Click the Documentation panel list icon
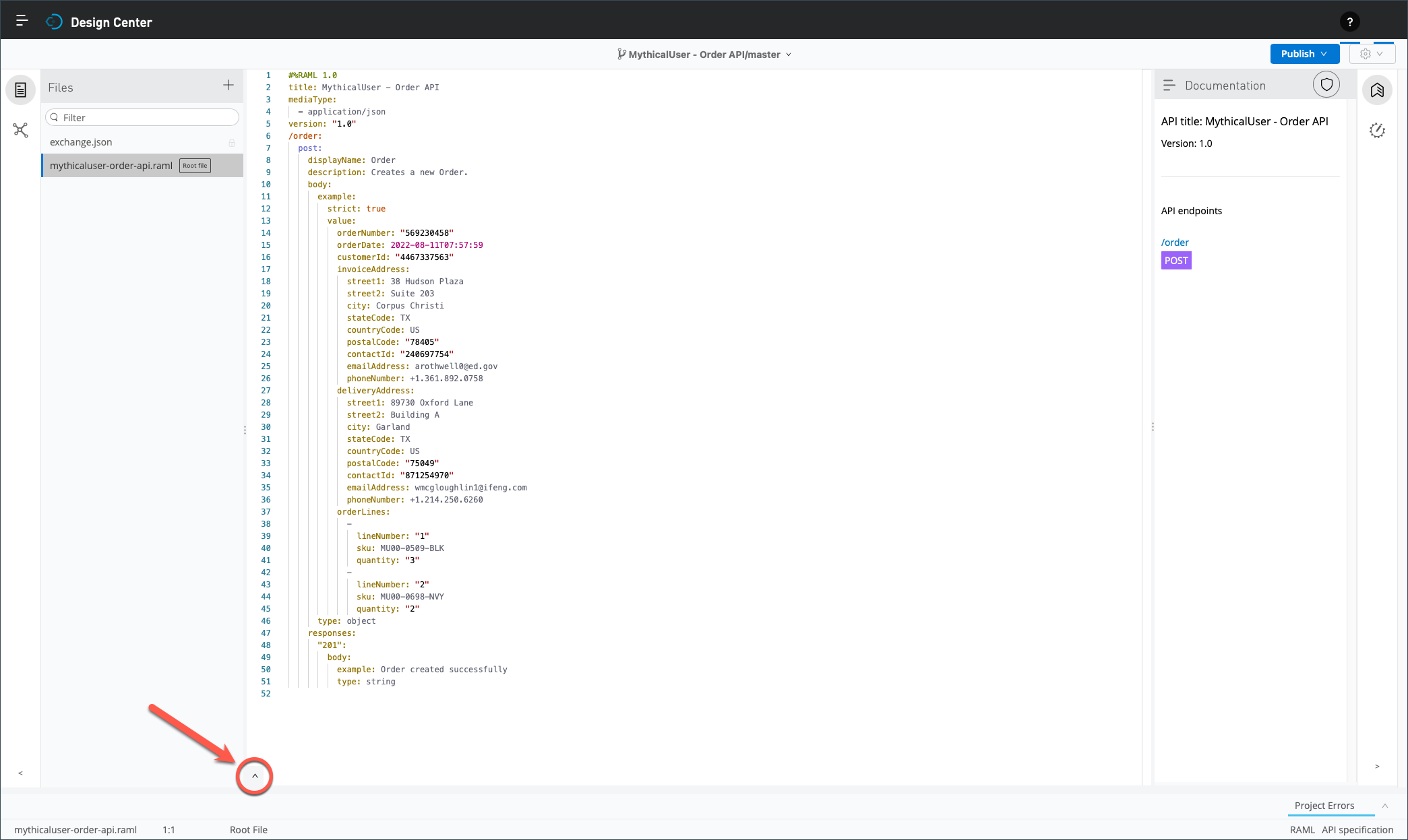The height and width of the screenshot is (840, 1408). pos(1169,86)
